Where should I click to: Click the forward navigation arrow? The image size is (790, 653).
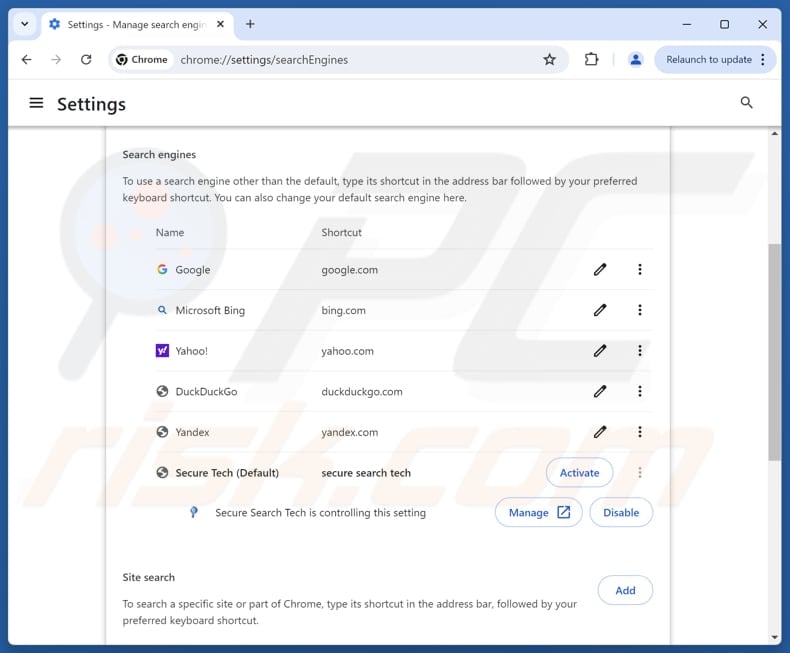[x=56, y=59]
